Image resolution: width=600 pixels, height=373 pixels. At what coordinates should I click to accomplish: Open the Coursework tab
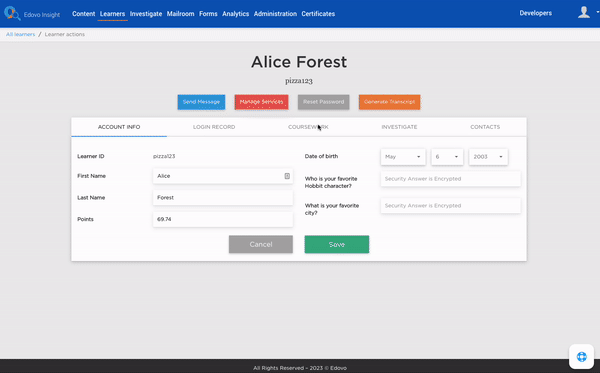308,127
